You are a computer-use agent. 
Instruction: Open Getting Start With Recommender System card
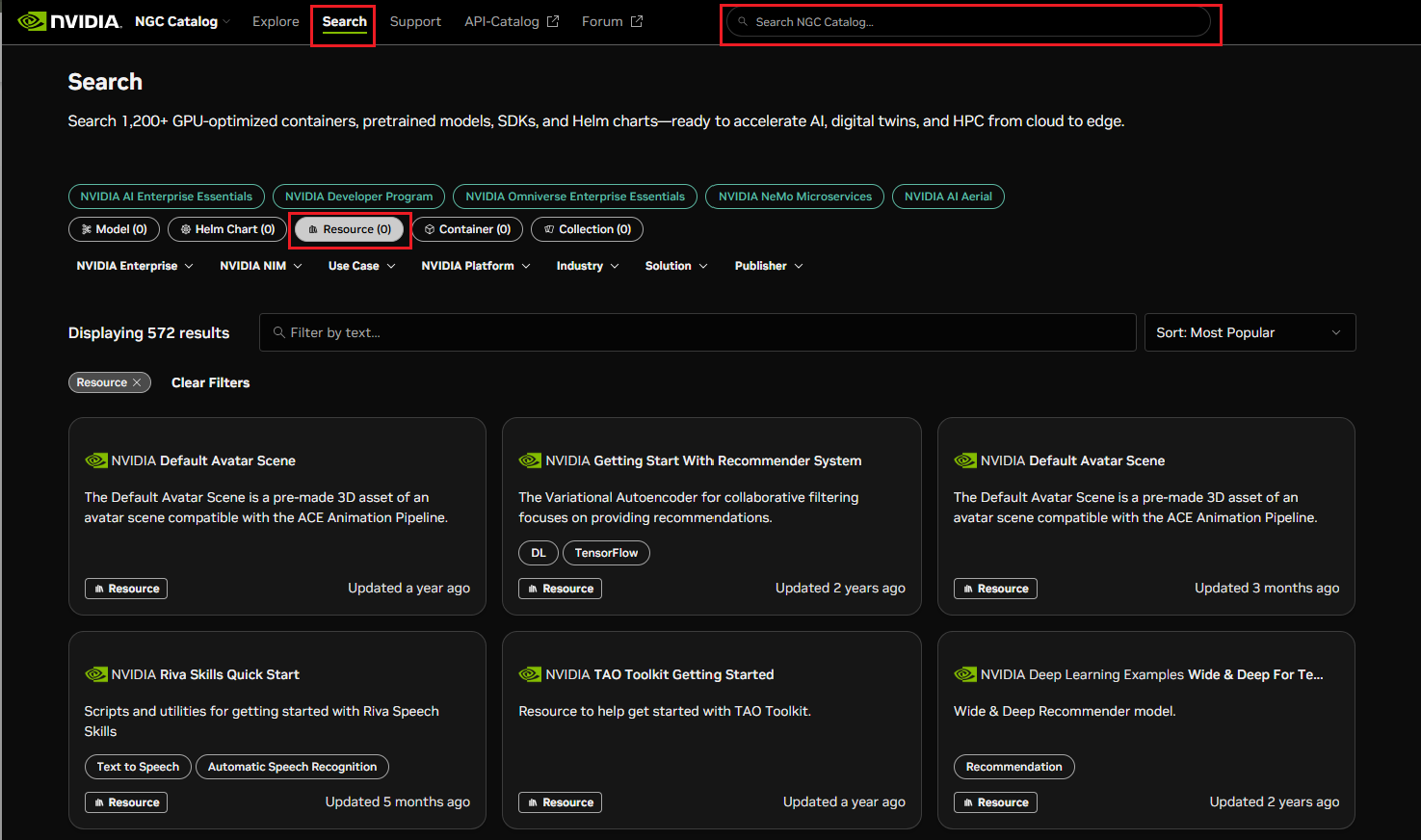712,516
